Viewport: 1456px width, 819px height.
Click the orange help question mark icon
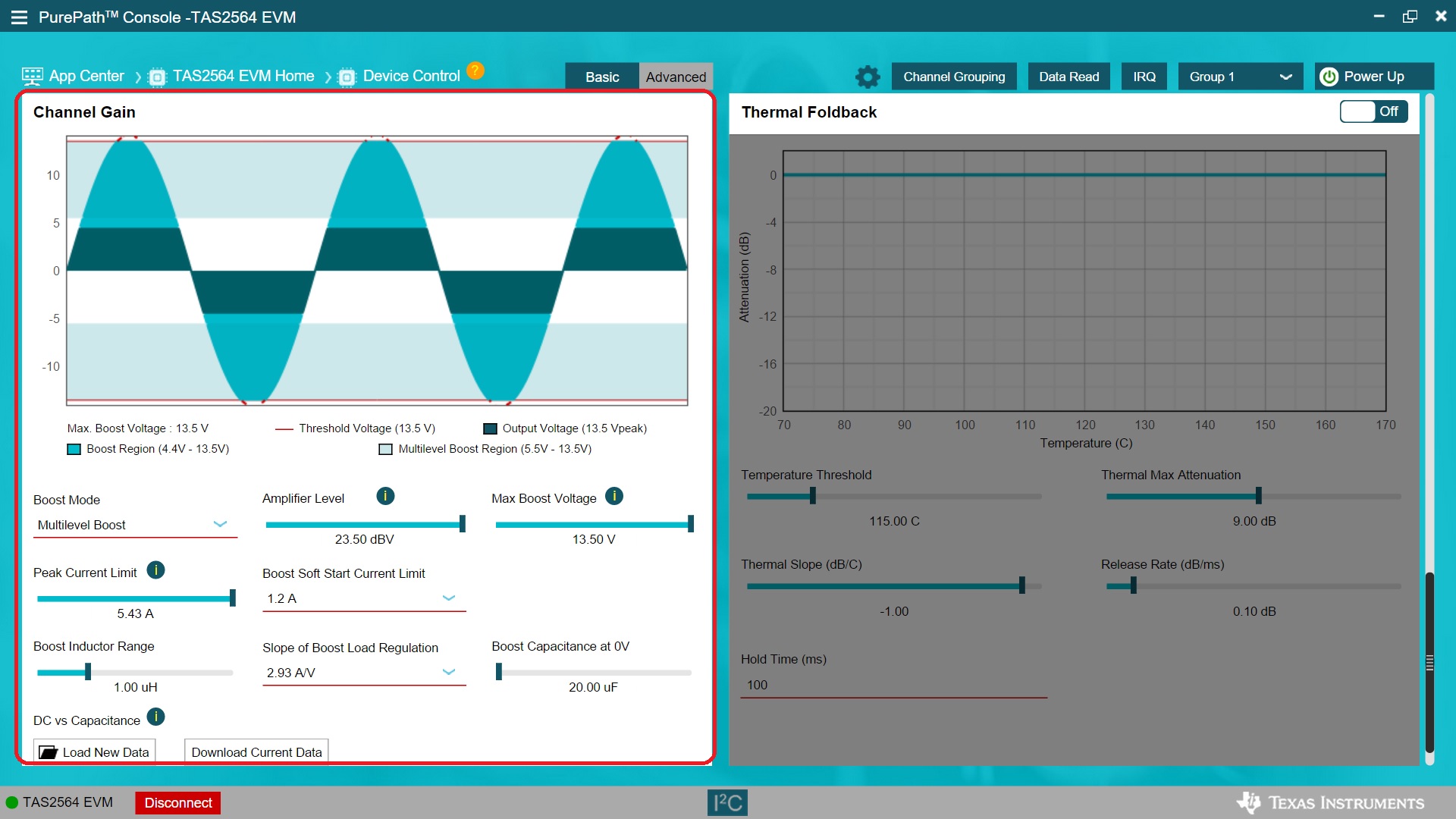[x=475, y=71]
